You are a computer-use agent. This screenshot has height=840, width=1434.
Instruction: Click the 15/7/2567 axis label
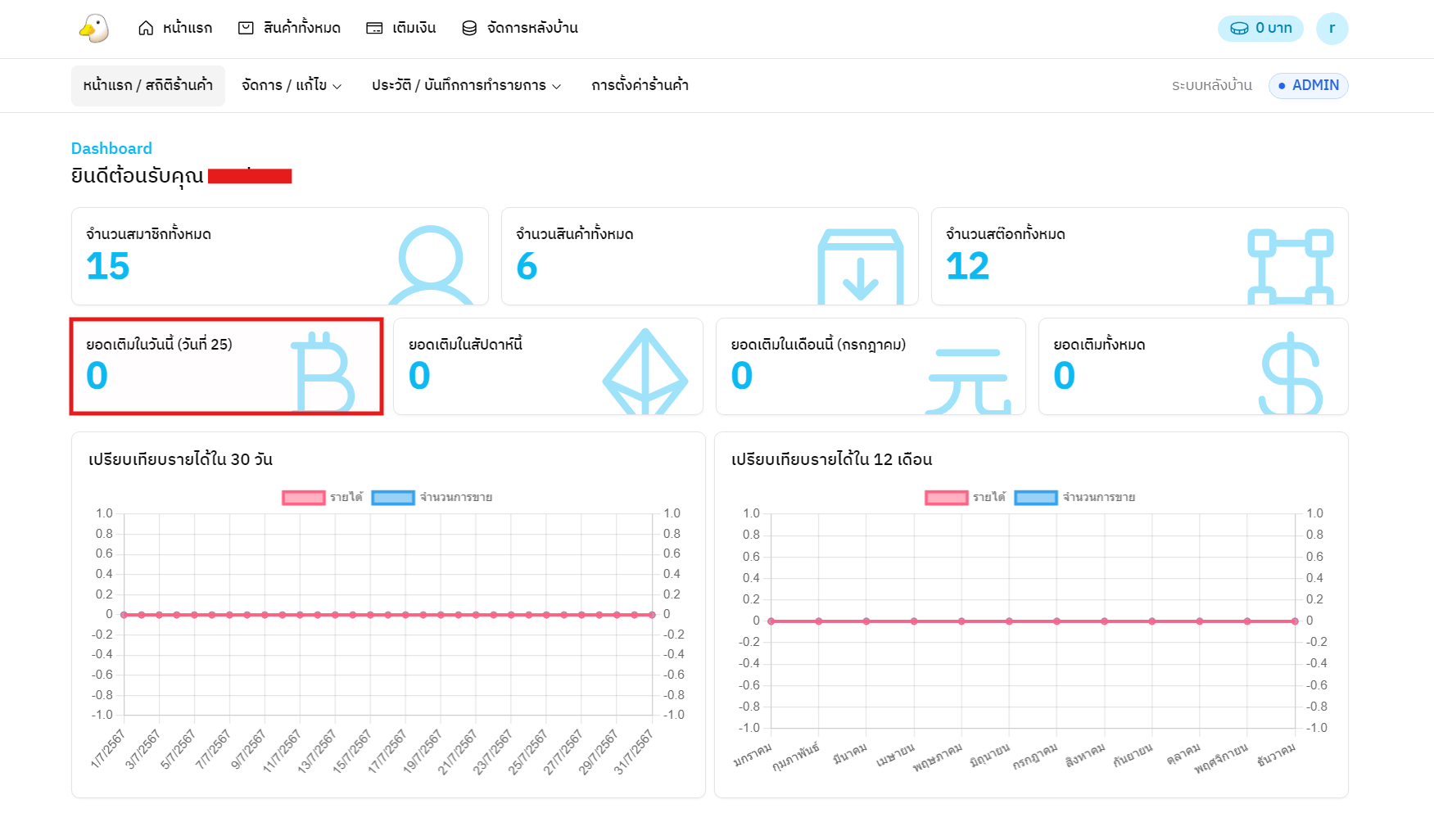click(x=351, y=752)
